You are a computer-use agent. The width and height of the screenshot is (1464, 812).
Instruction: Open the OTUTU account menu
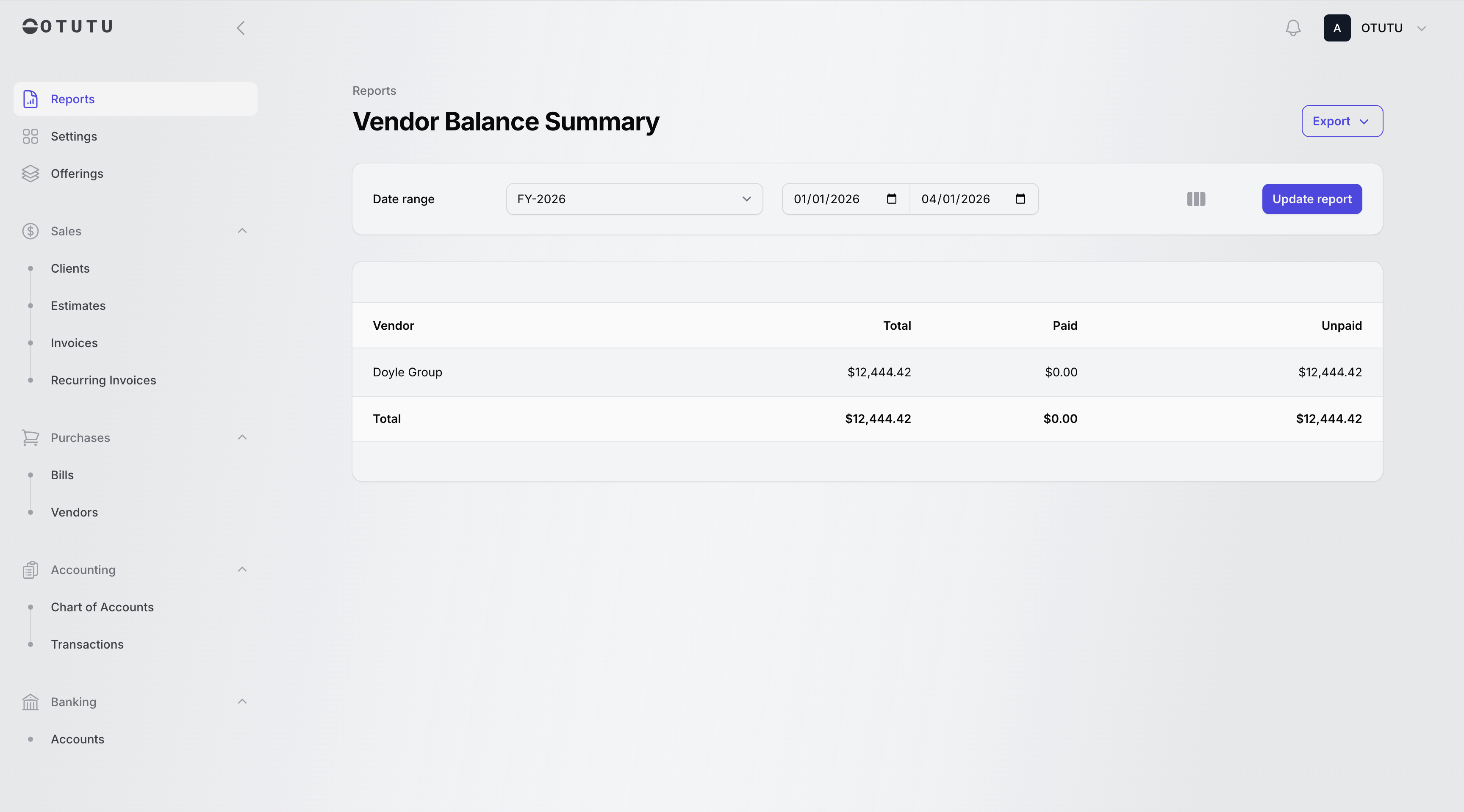point(1381,28)
